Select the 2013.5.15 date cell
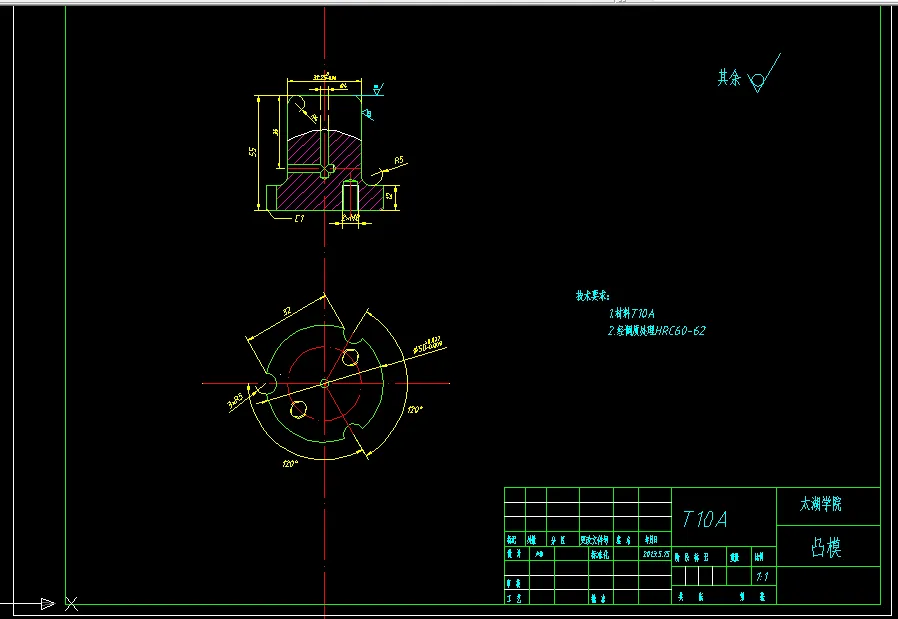Screen dimensions: 898x619 [656, 554]
